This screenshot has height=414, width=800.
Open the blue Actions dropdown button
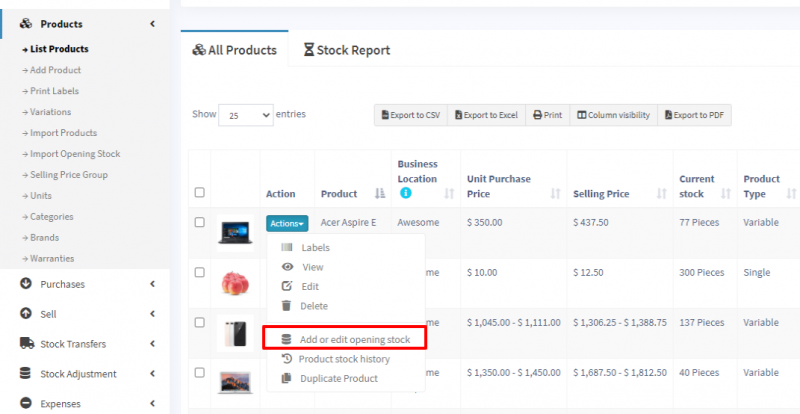pos(287,224)
